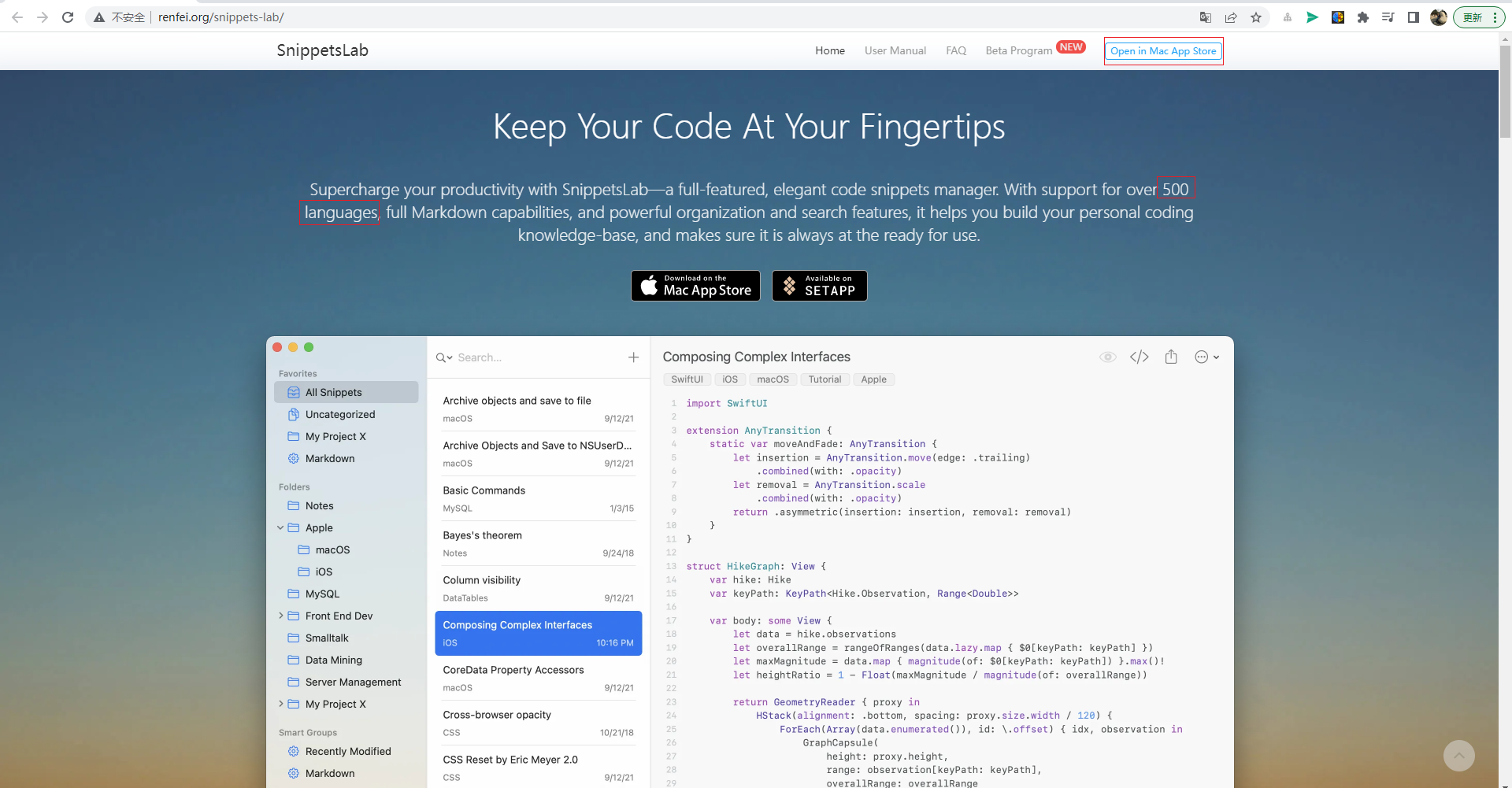Image resolution: width=1512 pixels, height=788 pixels.
Task: Toggle the browser side panel
Action: click(x=1414, y=17)
